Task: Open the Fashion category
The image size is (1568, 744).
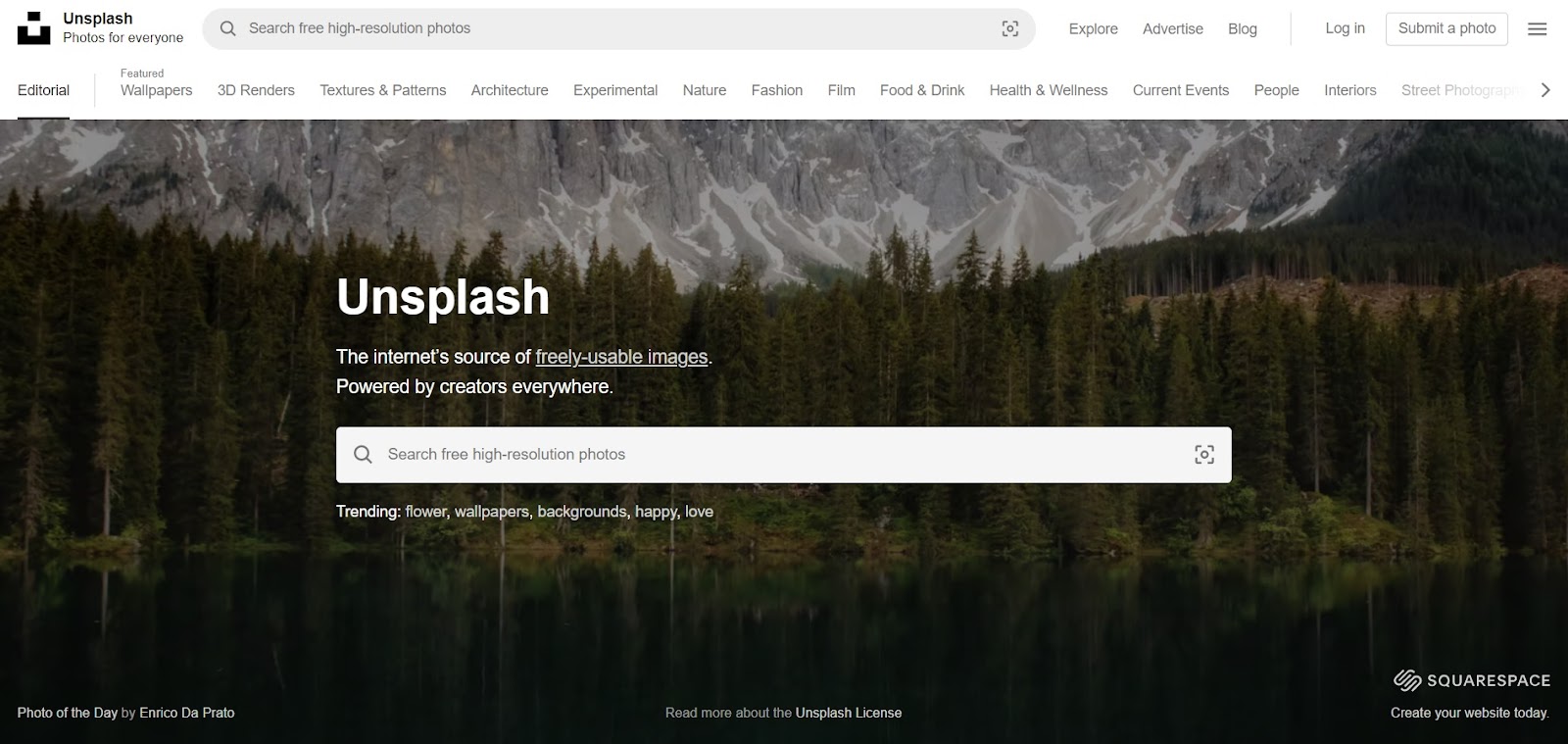Action: [x=777, y=90]
